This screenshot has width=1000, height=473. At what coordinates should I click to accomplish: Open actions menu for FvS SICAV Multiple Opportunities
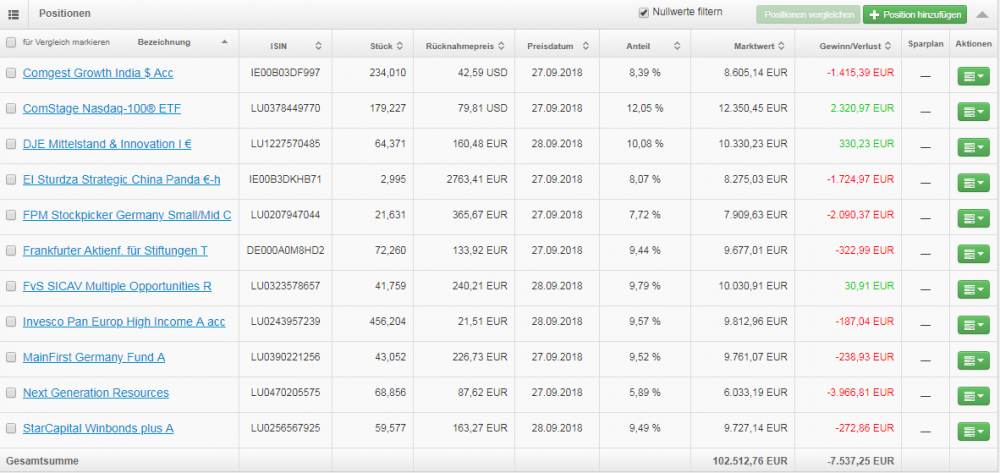pyautogui.click(x=973, y=289)
